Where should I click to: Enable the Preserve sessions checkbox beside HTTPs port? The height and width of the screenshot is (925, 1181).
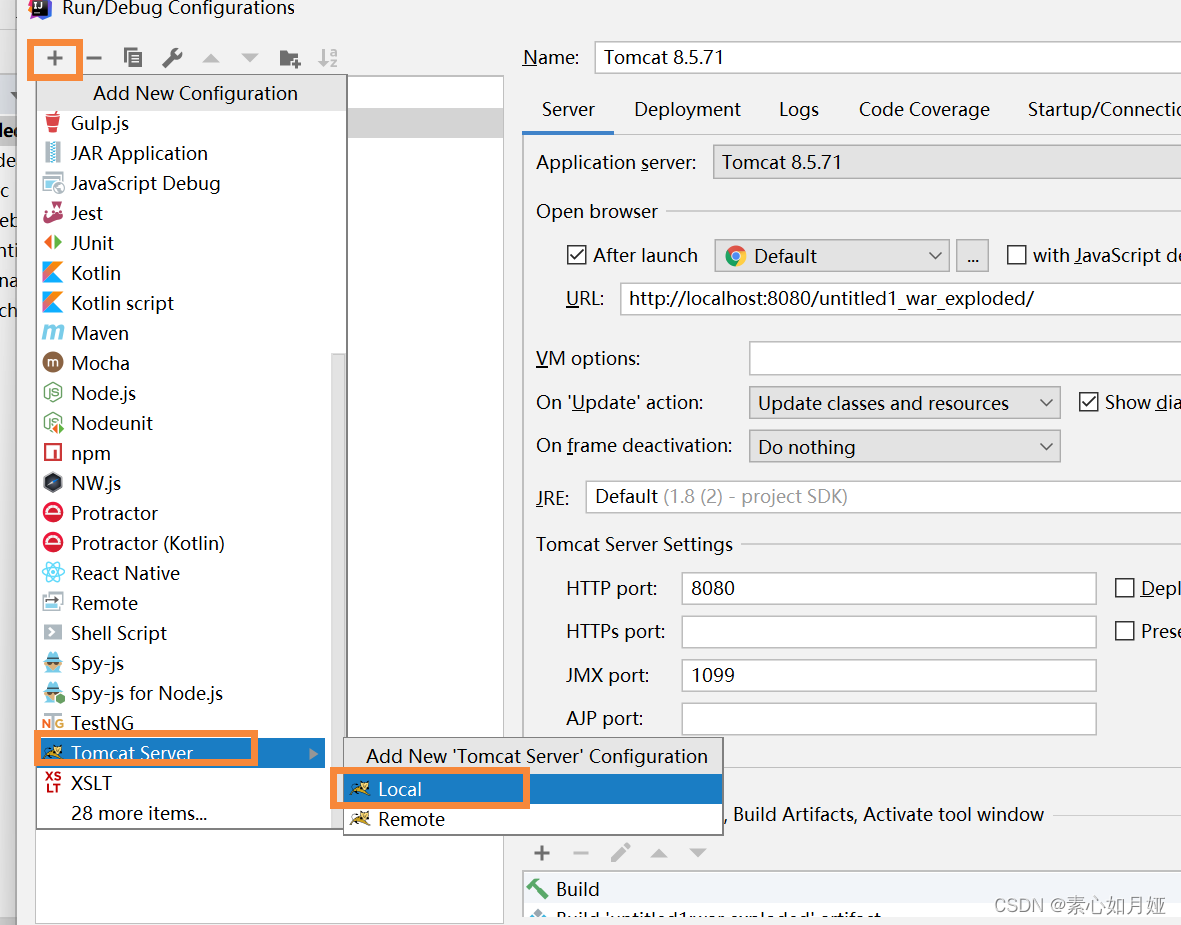(x=1125, y=630)
